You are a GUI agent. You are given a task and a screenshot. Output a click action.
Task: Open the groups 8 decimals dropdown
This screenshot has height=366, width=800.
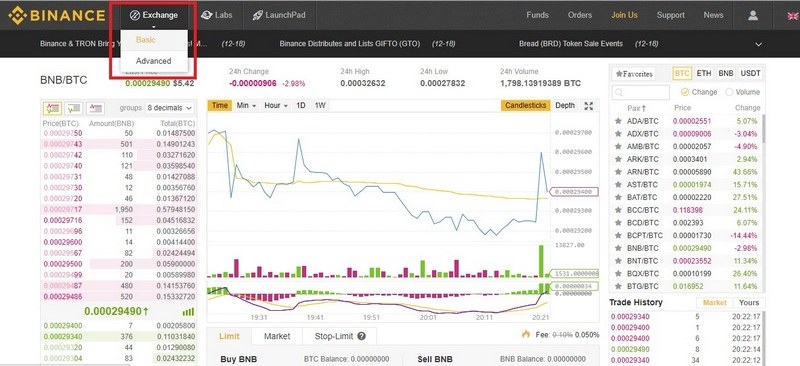169,108
